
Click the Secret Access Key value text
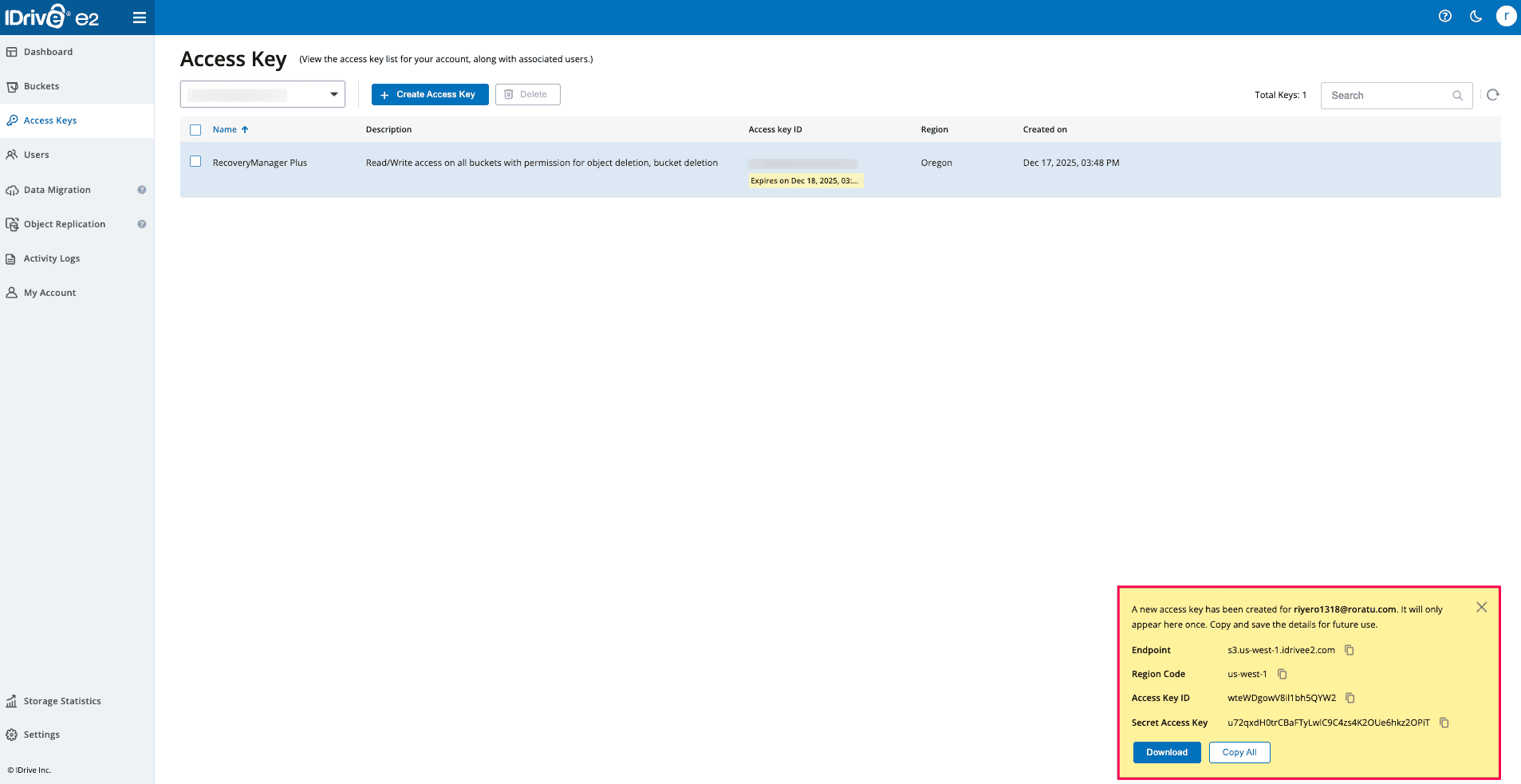click(x=1329, y=723)
